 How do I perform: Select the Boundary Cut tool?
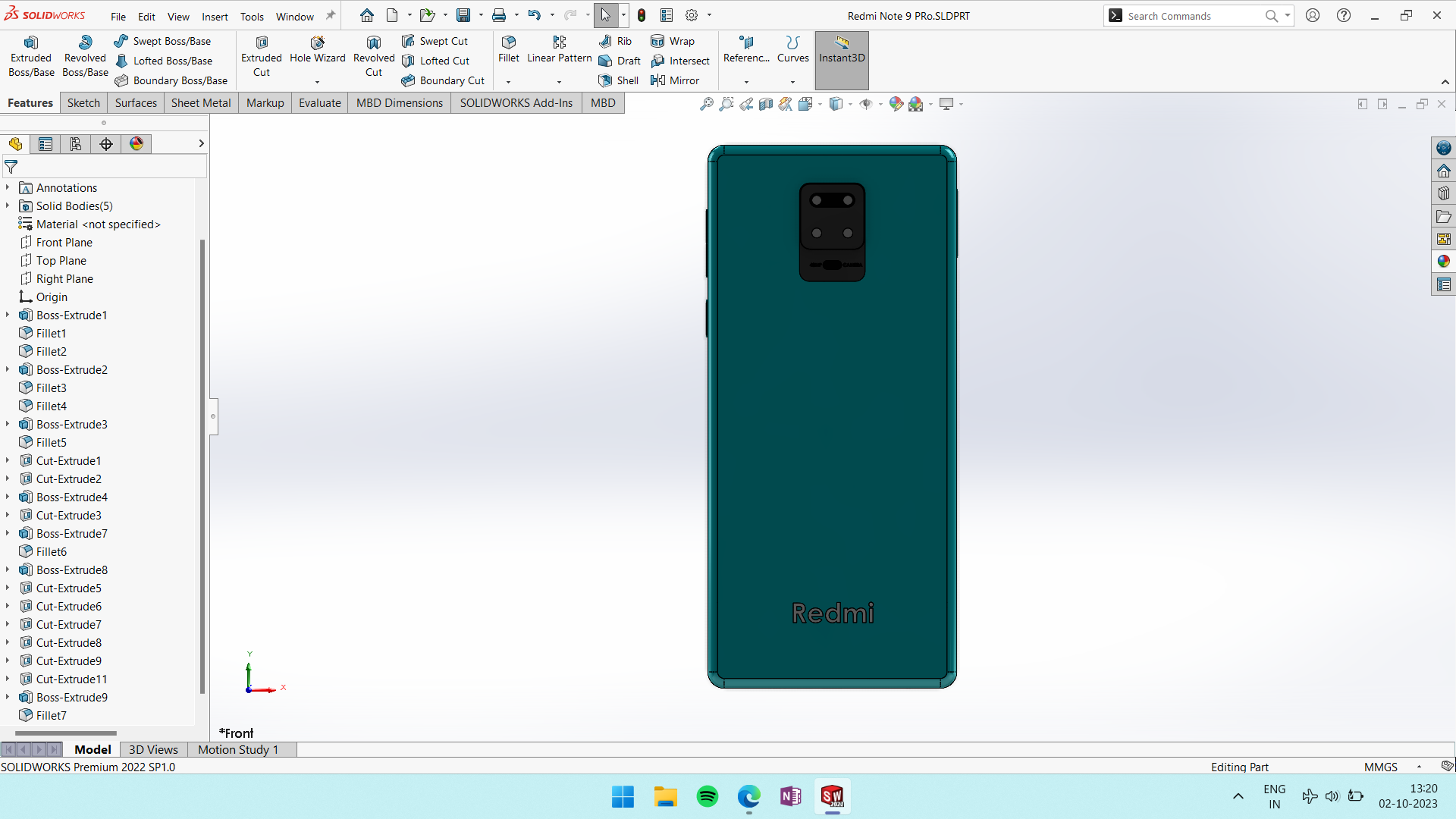tap(443, 80)
